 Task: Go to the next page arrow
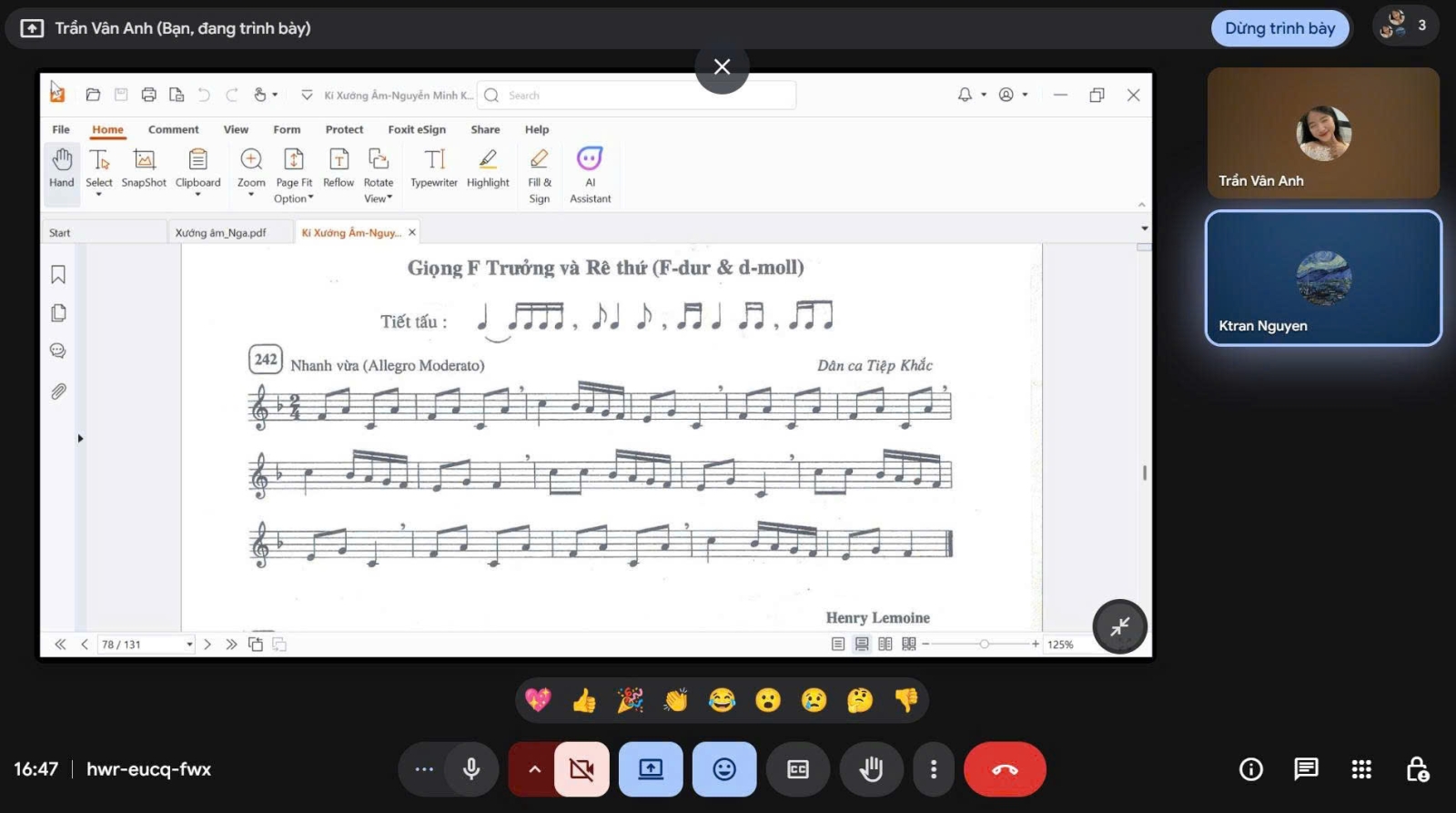207,645
